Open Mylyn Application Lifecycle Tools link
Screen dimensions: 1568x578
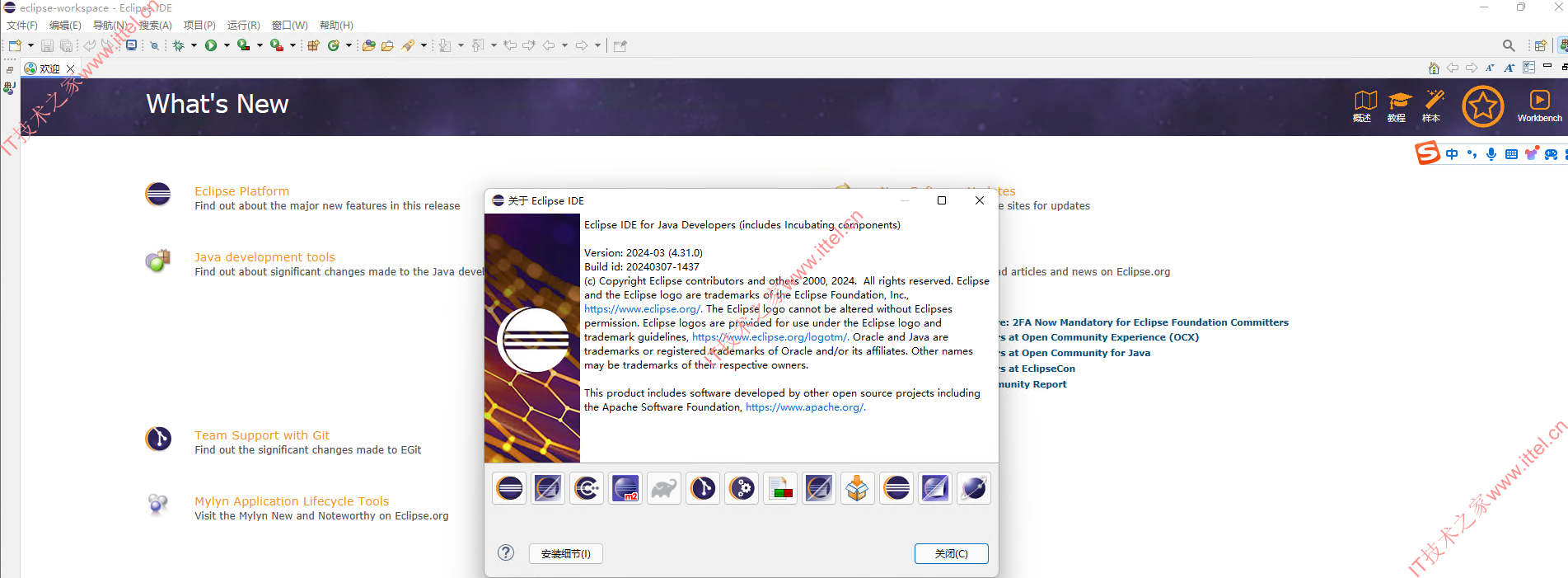click(x=292, y=501)
